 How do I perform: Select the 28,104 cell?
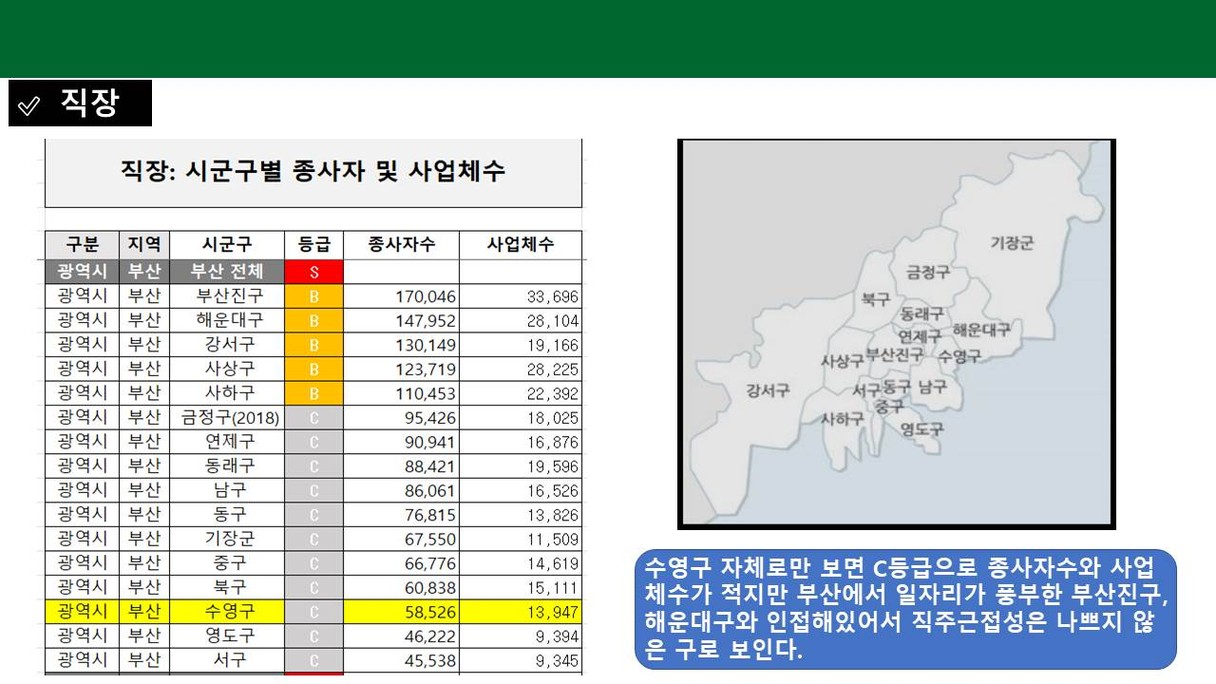point(520,320)
